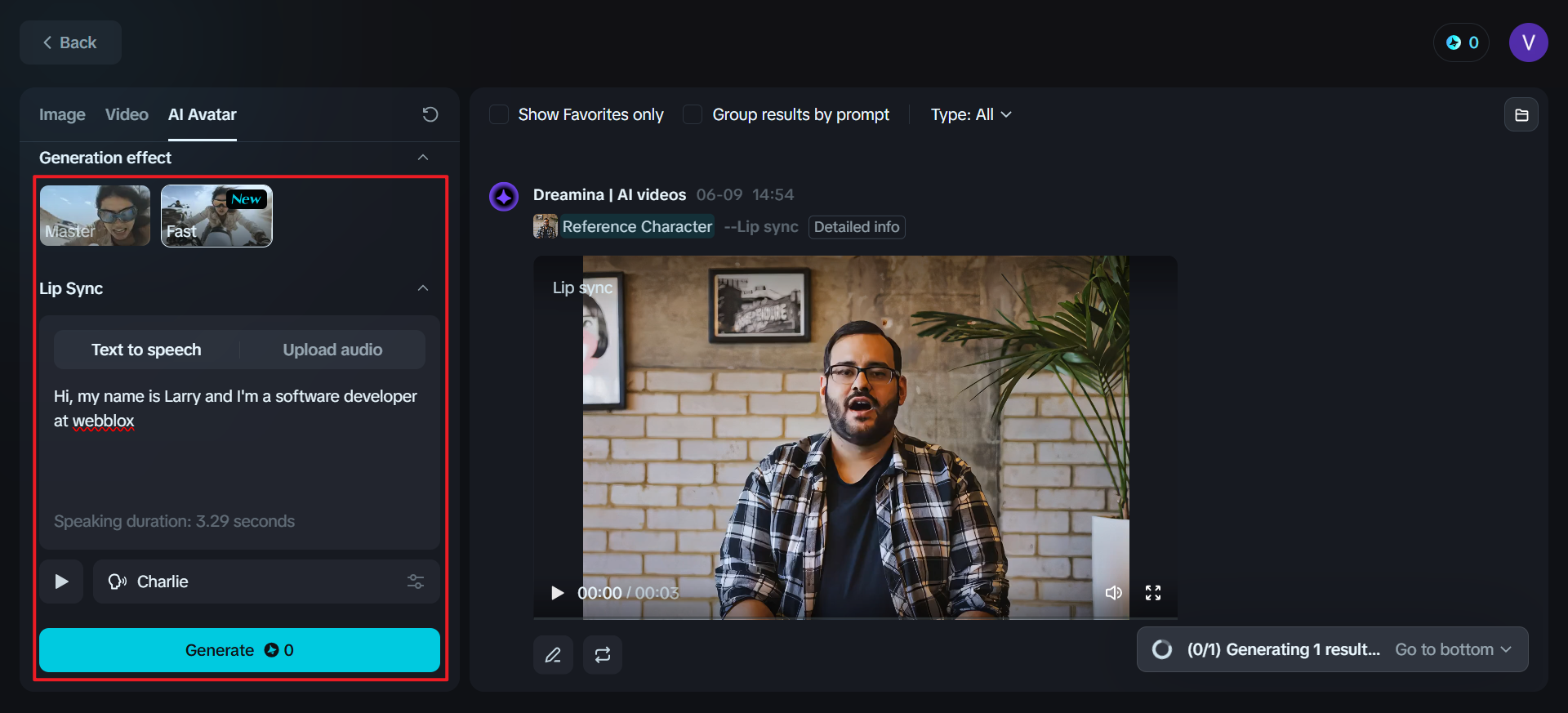Image resolution: width=1568 pixels, height=713 pixels.
Task: Open the Type: All dropdown
Action: click(971, 114)
